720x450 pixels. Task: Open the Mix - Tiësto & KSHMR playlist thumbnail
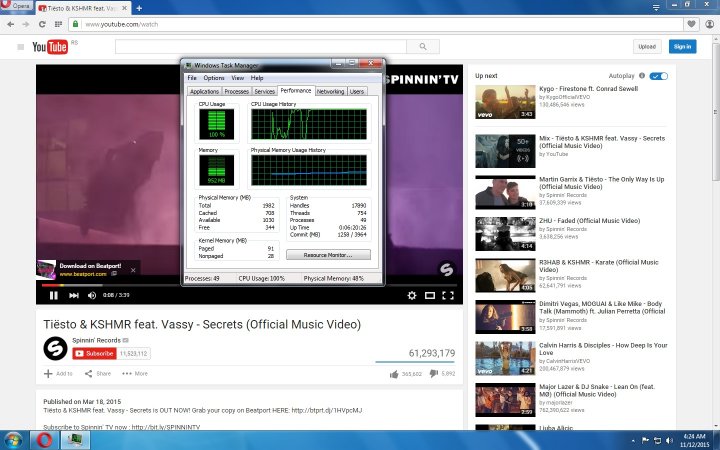505,151
